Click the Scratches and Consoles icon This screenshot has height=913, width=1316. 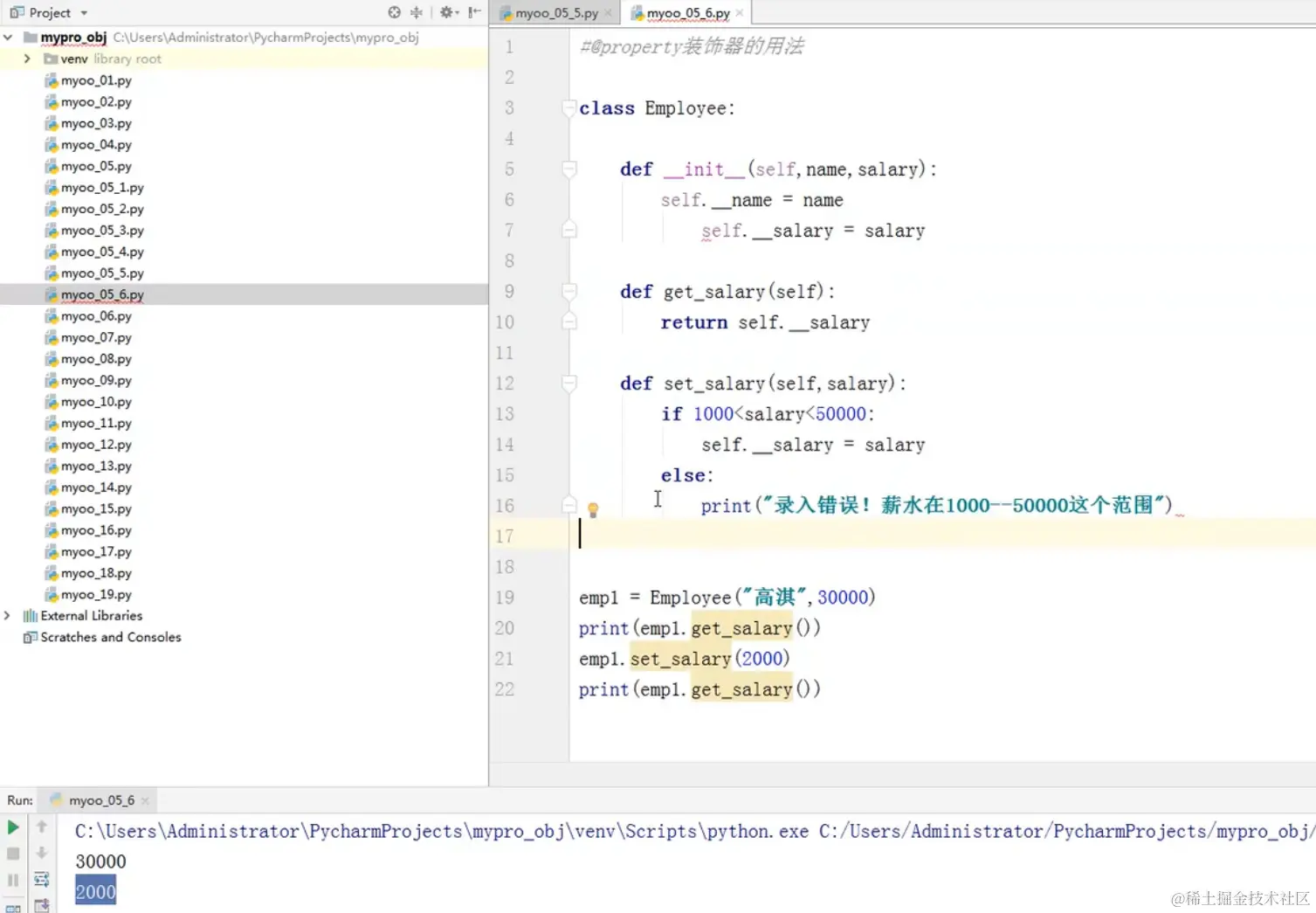[30, 638]
